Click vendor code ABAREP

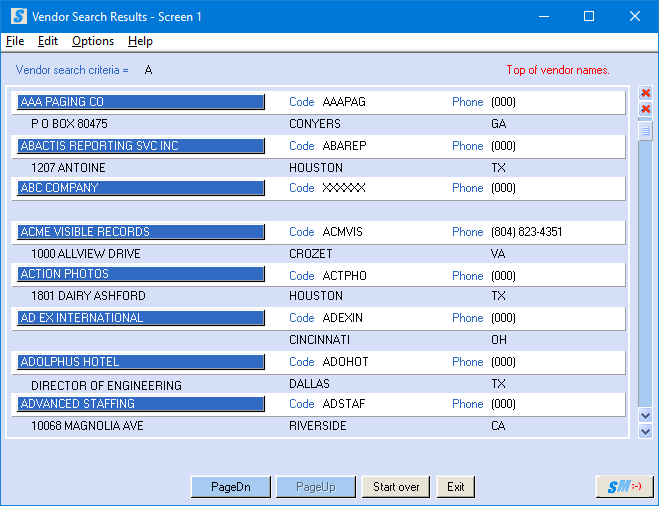pos(345,146)
